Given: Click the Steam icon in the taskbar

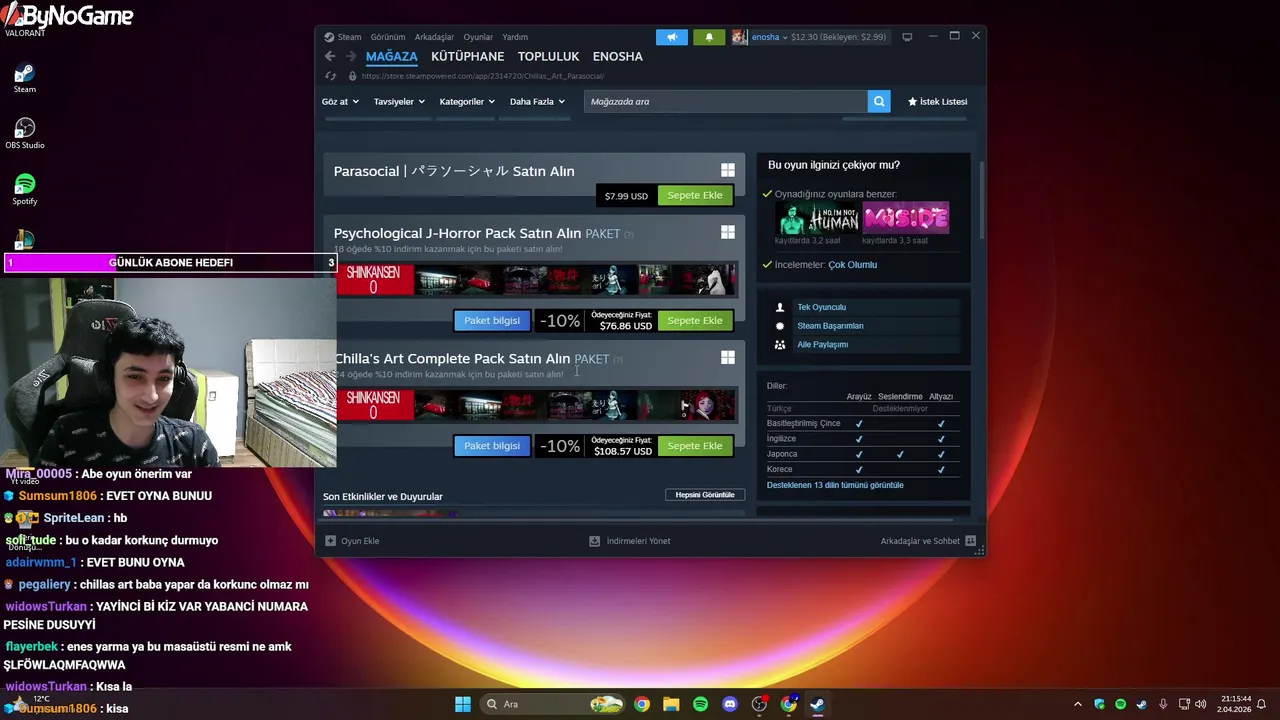Looking at the screenshot, I should click(817, 704).
